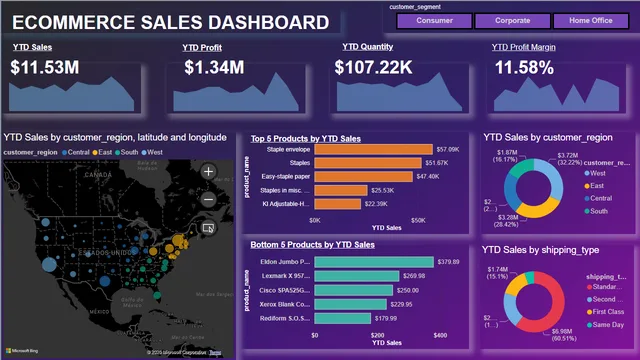Image resolution: width=640 pixels, height=360 pixels.
Task: Select Central in region donut legend
Action: pyautogui.click(x=598, y=198)
